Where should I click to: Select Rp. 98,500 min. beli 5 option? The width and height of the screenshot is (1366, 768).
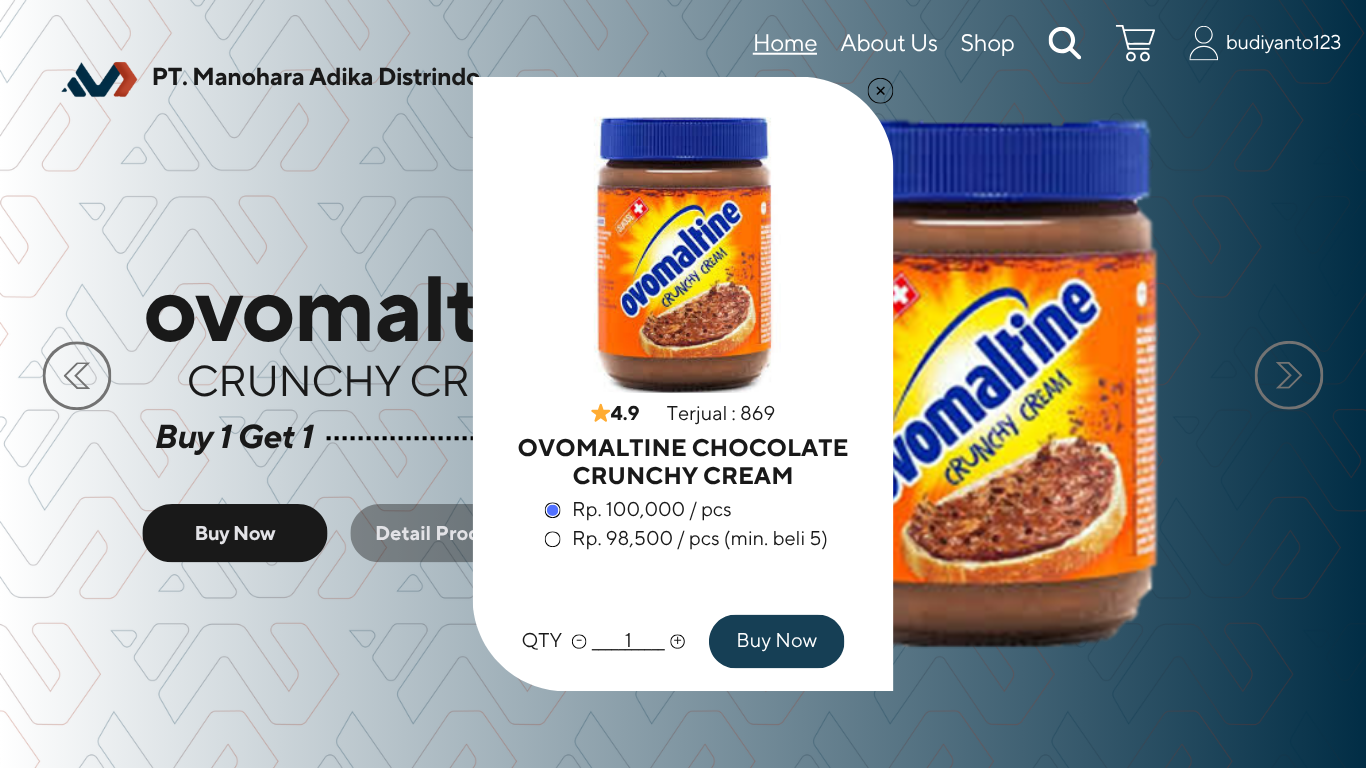(552, 540)
